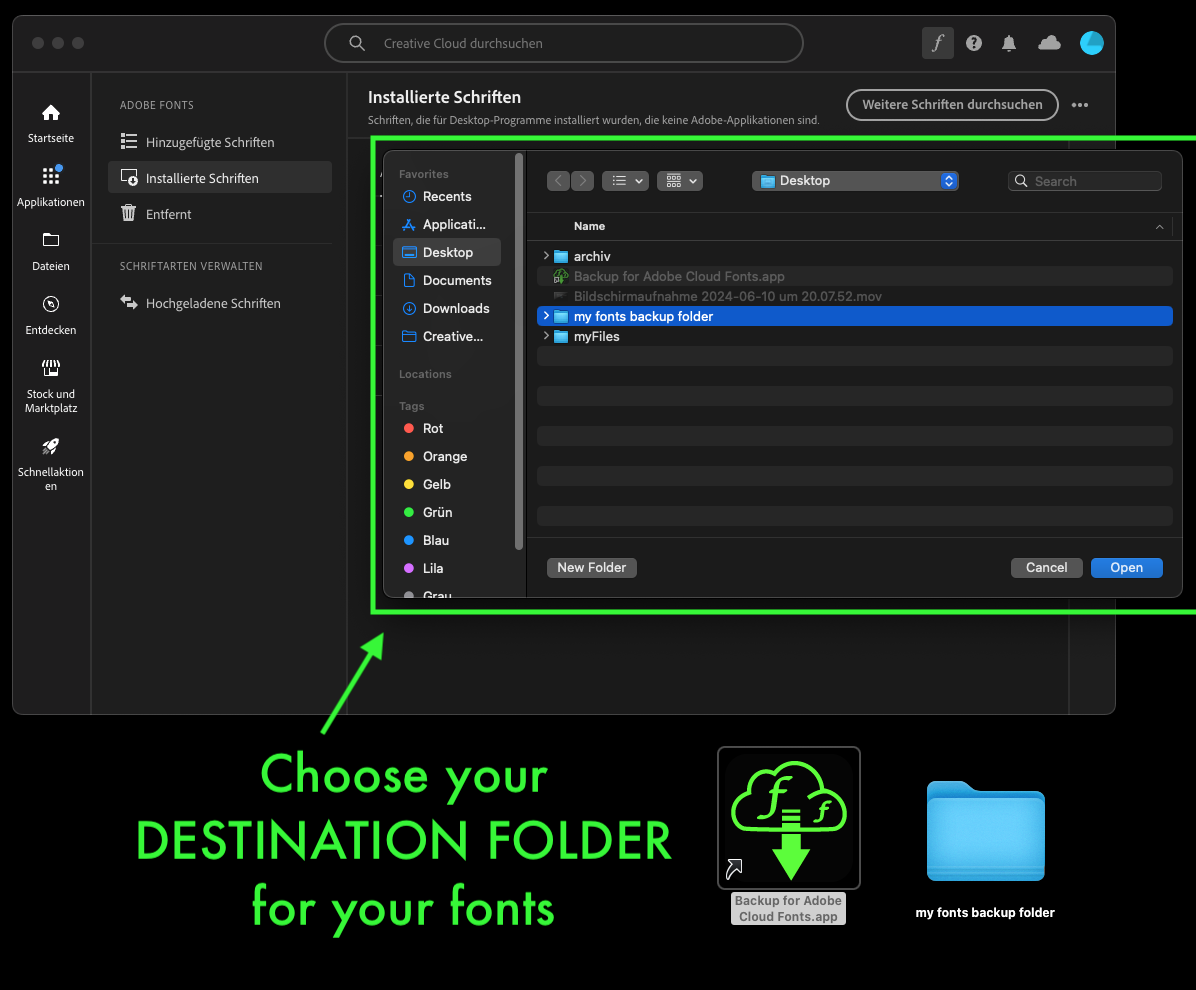Click Weitere Schriften durchsuchen button
The image size is (1196, 990).
(952, 104)
